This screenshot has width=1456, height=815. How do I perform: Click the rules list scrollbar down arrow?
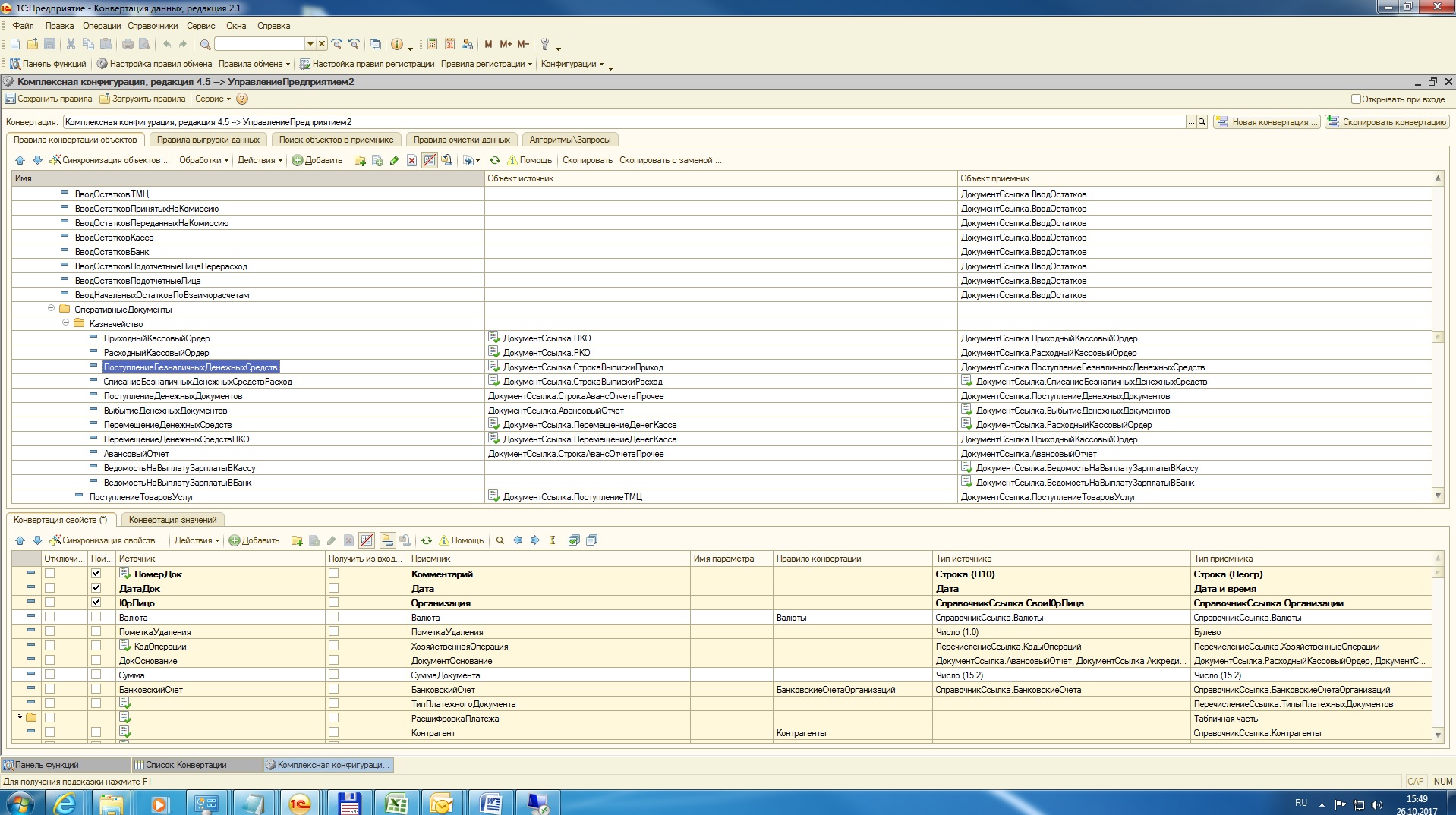[x=1438, y=496]
